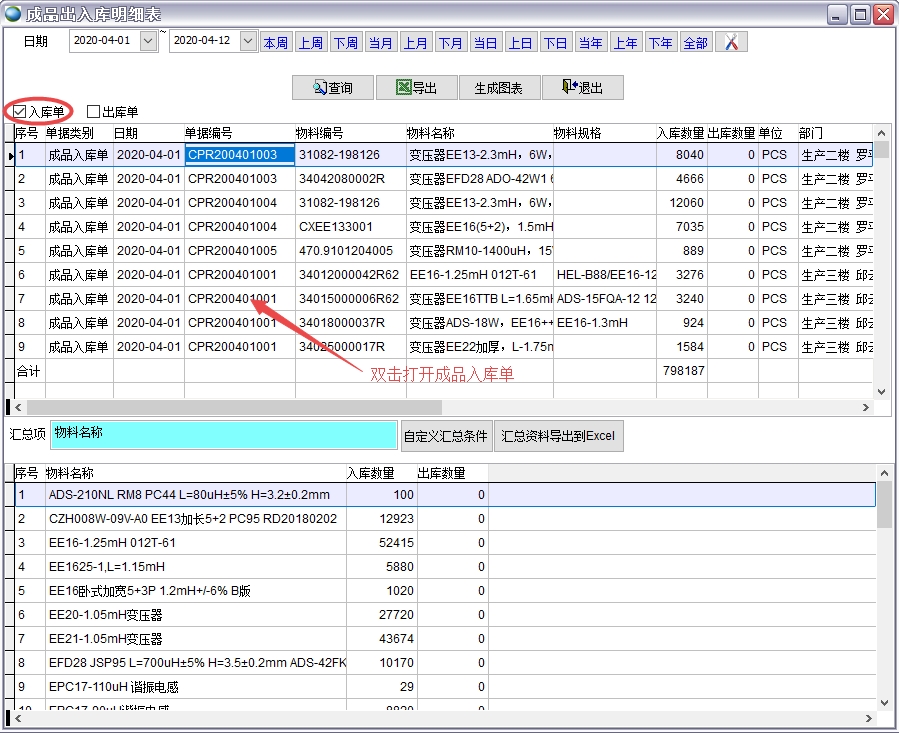Click the 生成图表 chart button

pyautogui.click(x=498, y=88)
